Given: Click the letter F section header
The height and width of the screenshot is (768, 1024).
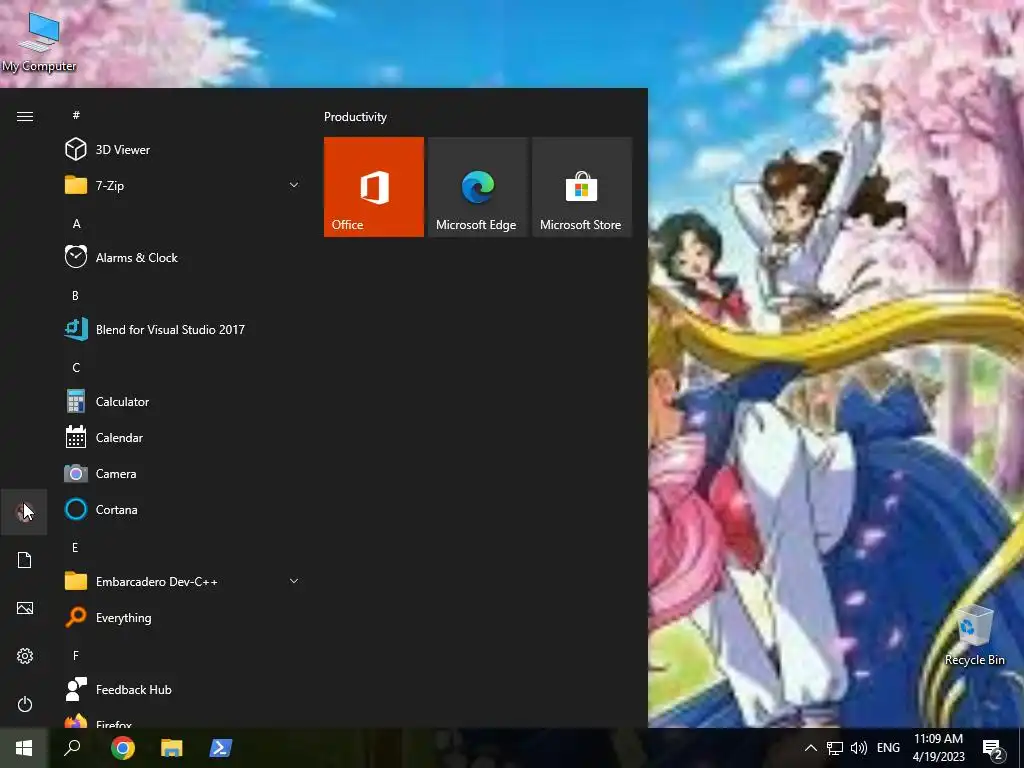Looking at the screenshot, I should click(x=76, y=655).
